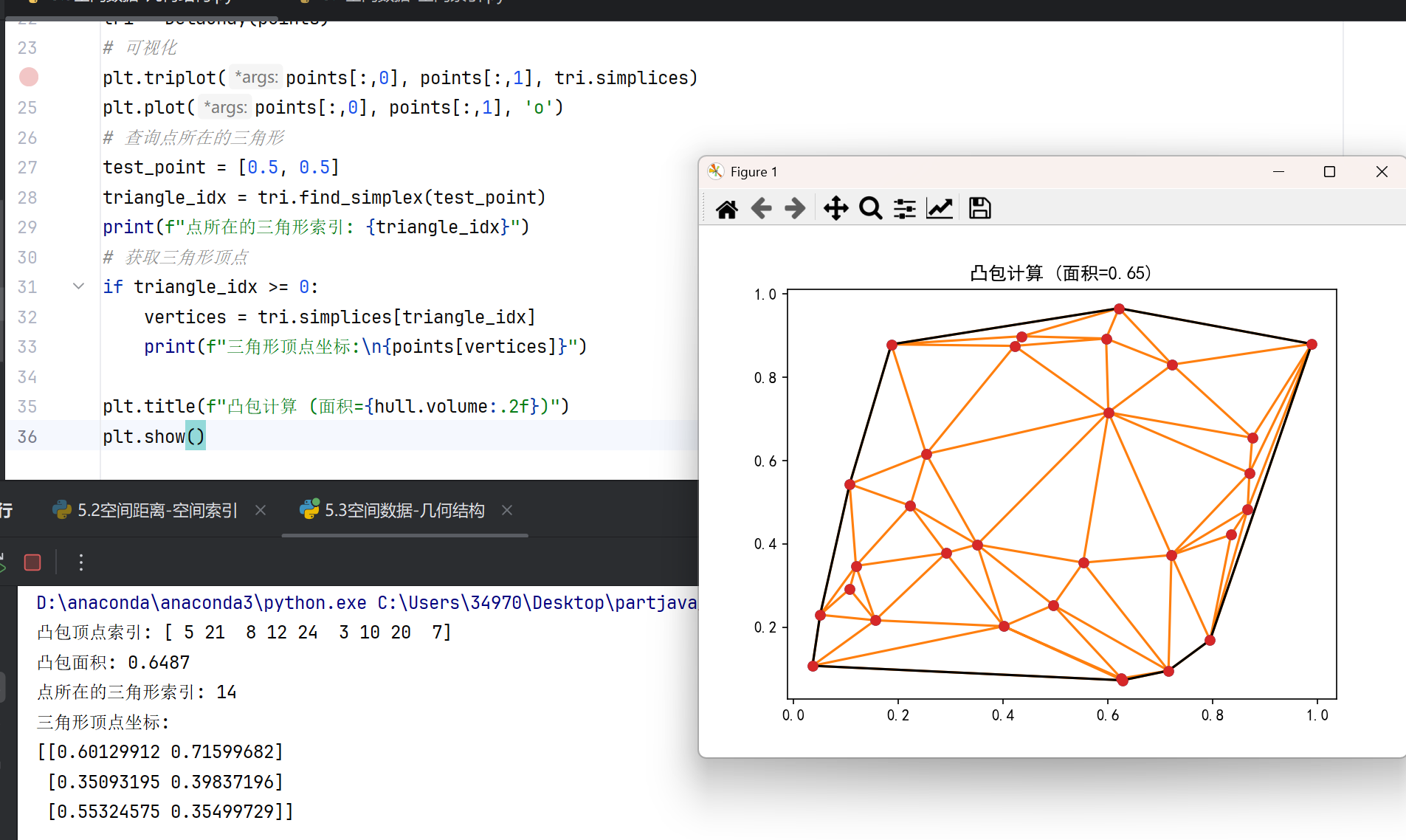The width and height of the screenshot is (1406, 840).
Task: Click the plt.plot code line
Action: coord(333,108)
